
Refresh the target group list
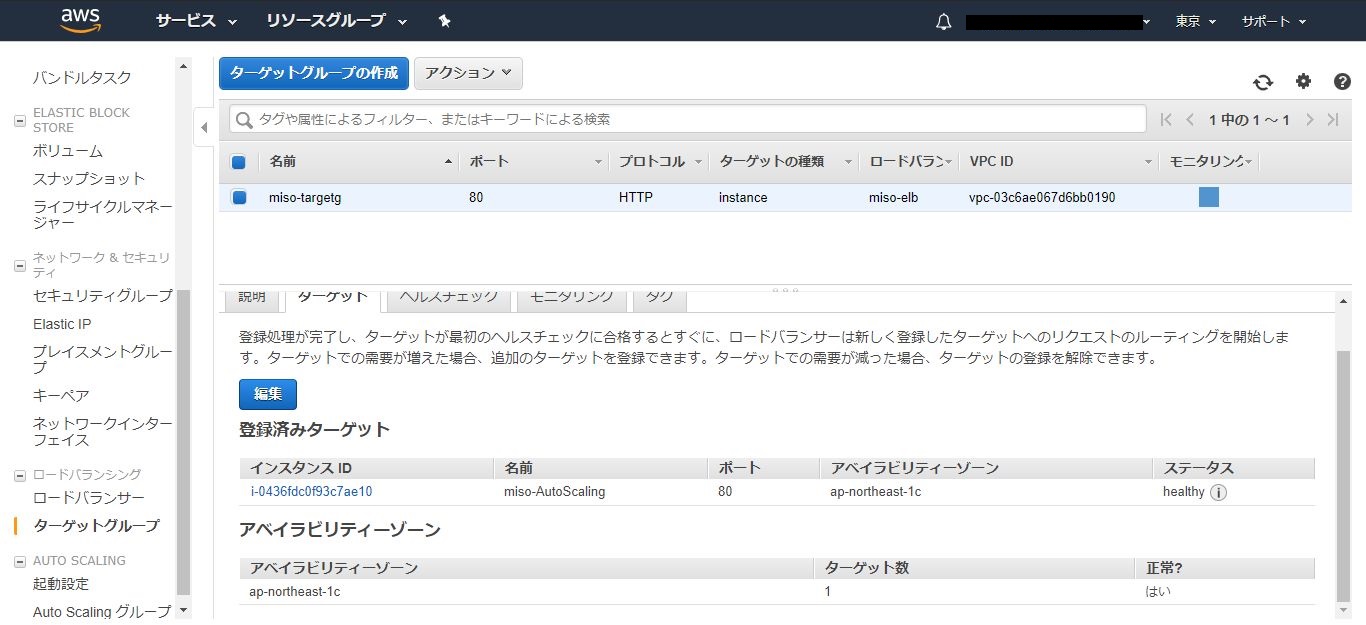[x=1263, y=82]
